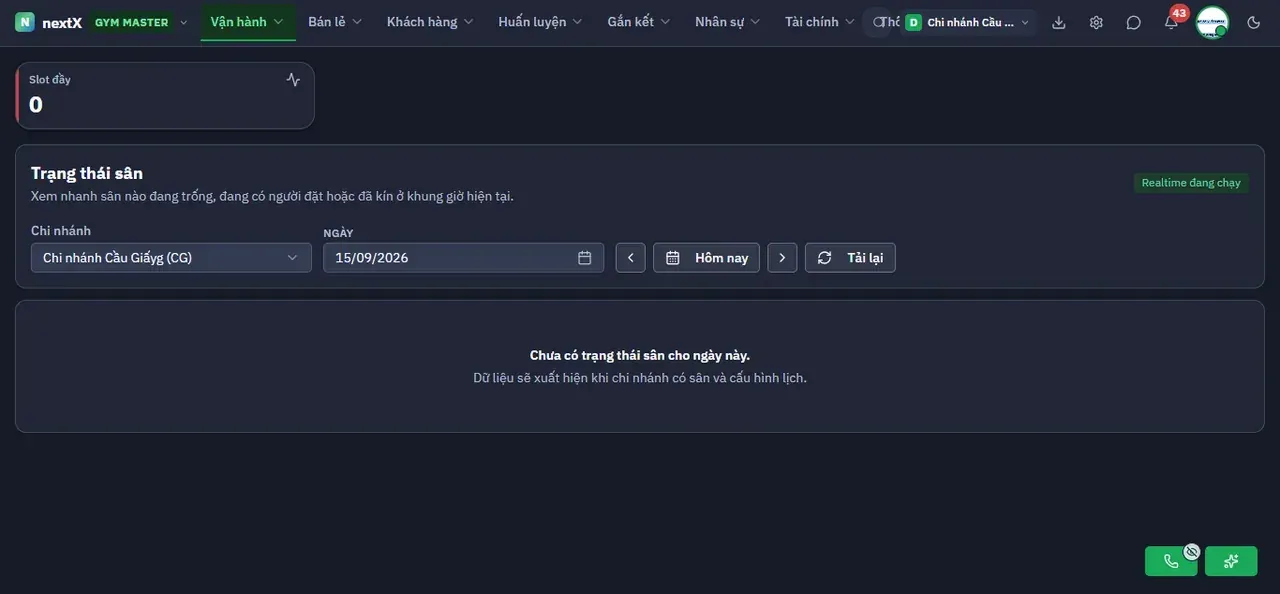
Task: Expand the top-bar branch switcher Chi nhánh Cầu
Action: click(968, 22)
